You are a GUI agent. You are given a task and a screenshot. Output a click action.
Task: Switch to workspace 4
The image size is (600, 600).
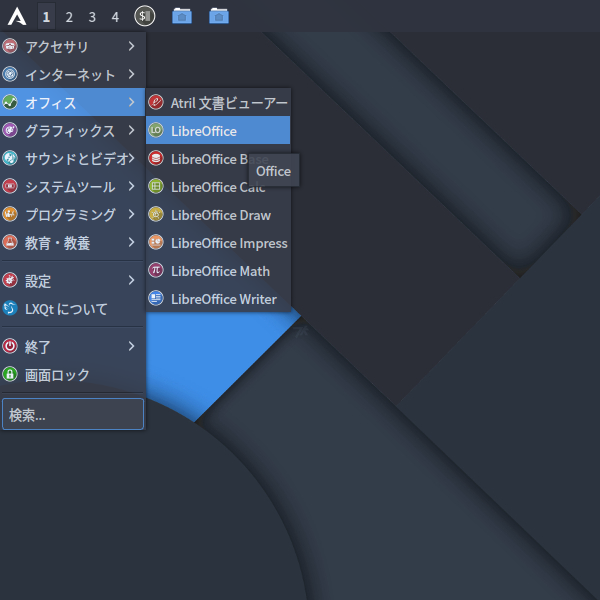[115, 16]
